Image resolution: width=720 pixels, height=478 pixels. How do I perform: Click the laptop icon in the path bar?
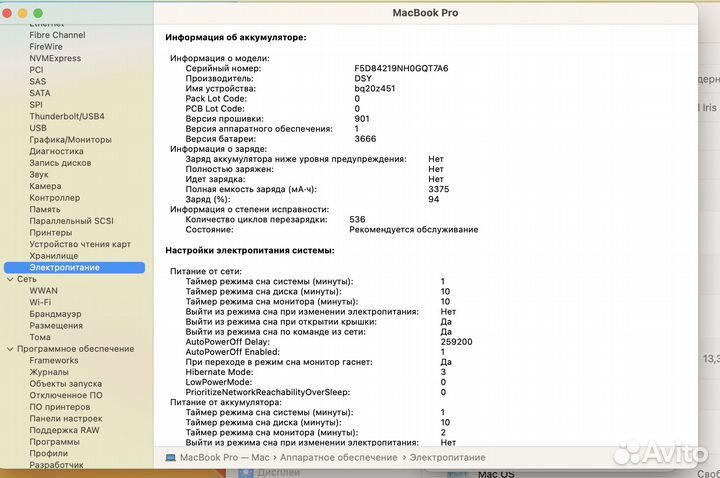[171, 457]
